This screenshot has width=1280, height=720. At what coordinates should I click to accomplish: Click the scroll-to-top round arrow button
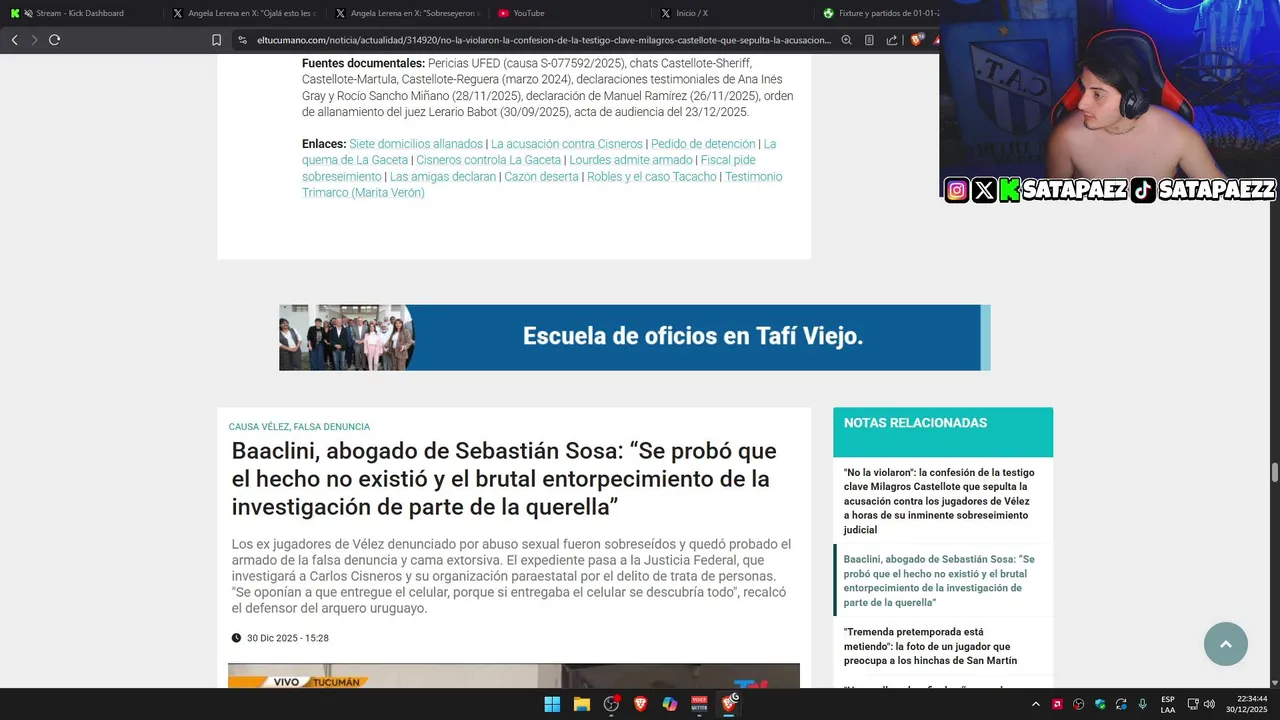click(1226, 644)
